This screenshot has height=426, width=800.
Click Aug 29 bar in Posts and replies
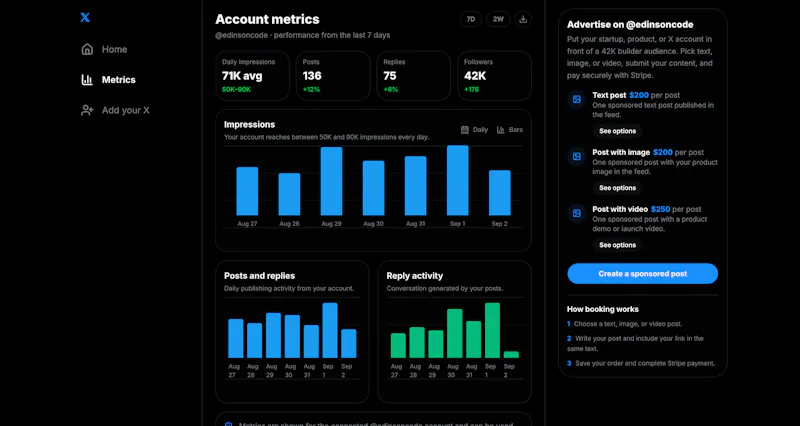[x=273, y=336]
